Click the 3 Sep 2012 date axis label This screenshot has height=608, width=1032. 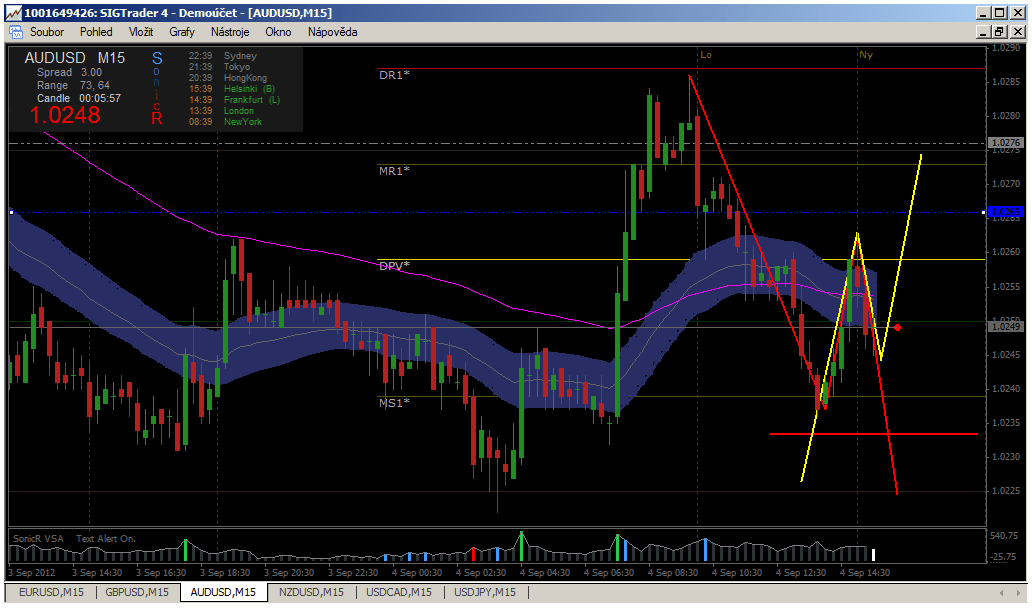click(x=32, y=572)
